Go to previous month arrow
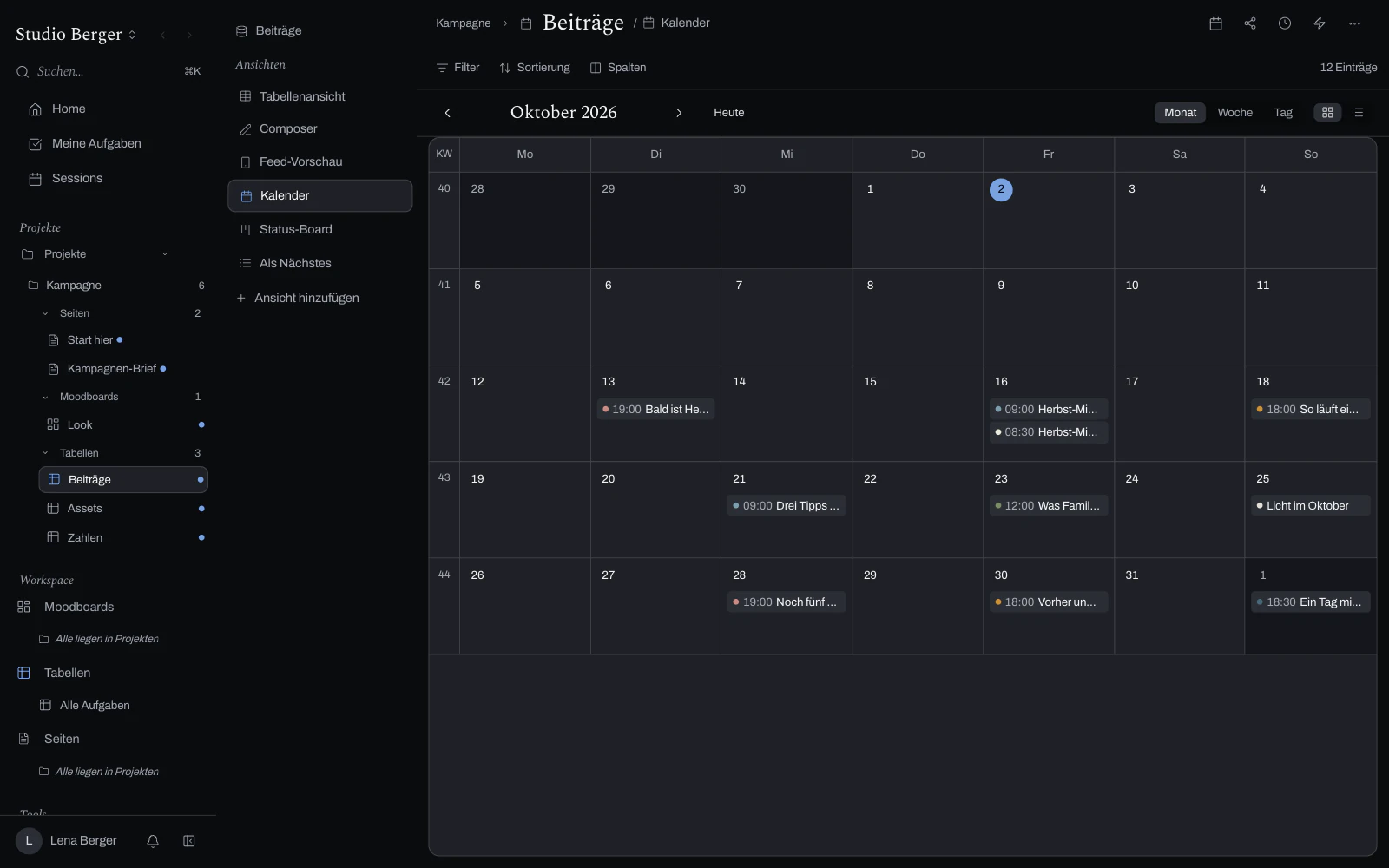This screenshot has width=1389, height=868. [x=448, y=113]
